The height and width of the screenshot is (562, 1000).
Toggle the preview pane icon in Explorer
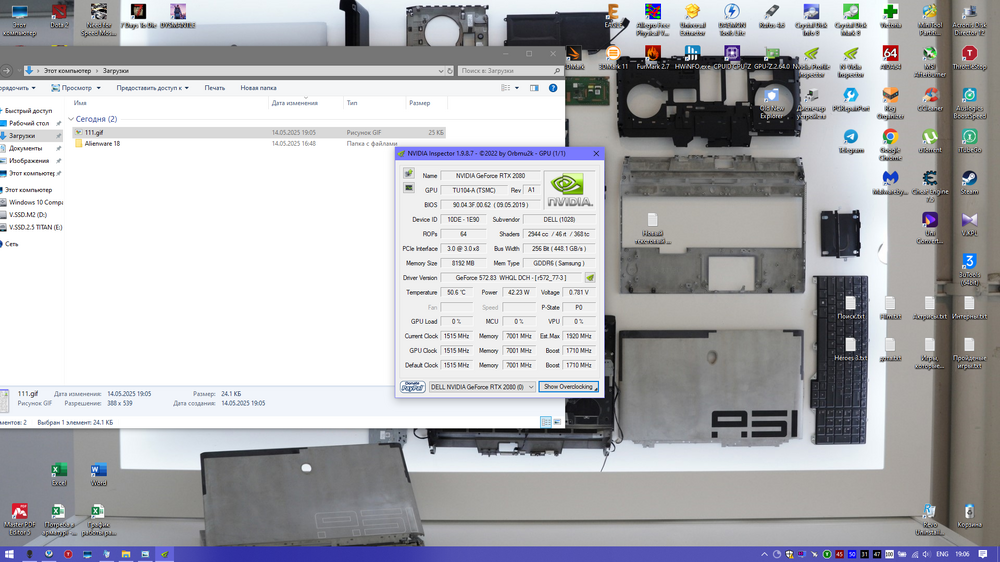click(x=534, y=88)
